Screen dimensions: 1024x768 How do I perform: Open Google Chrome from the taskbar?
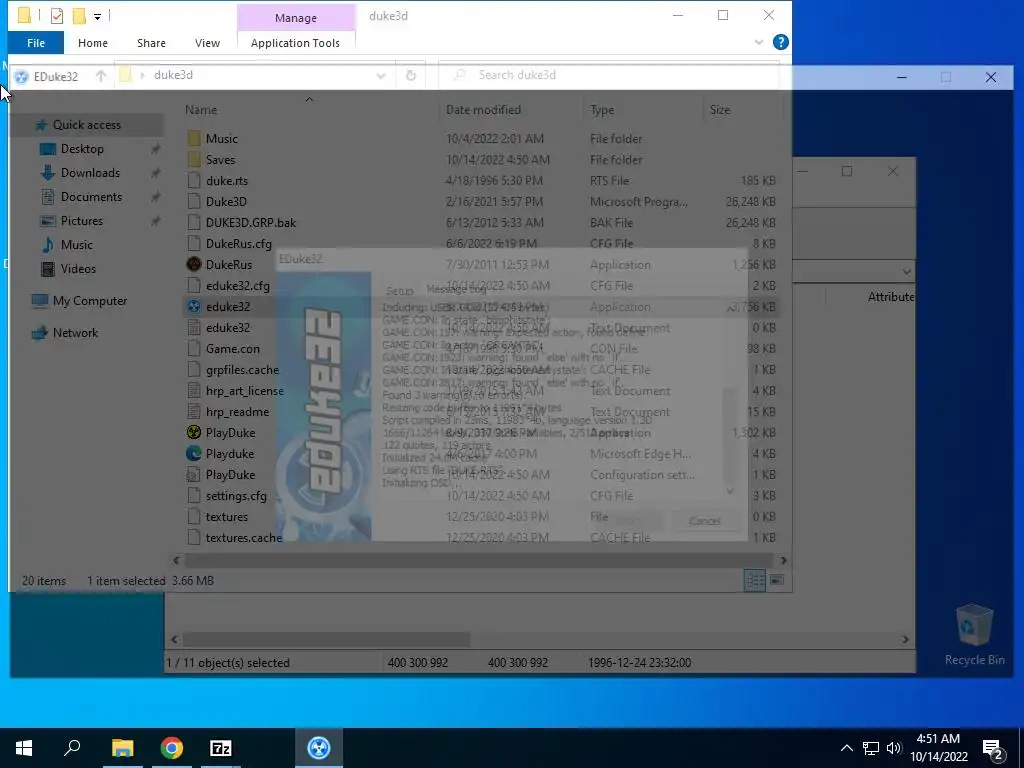coord(172,748)
